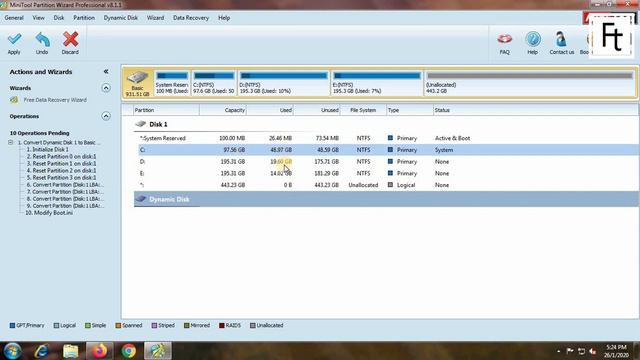Show hidden tray icons arrow
The image size is (640, 360).
tap(558, 351)
